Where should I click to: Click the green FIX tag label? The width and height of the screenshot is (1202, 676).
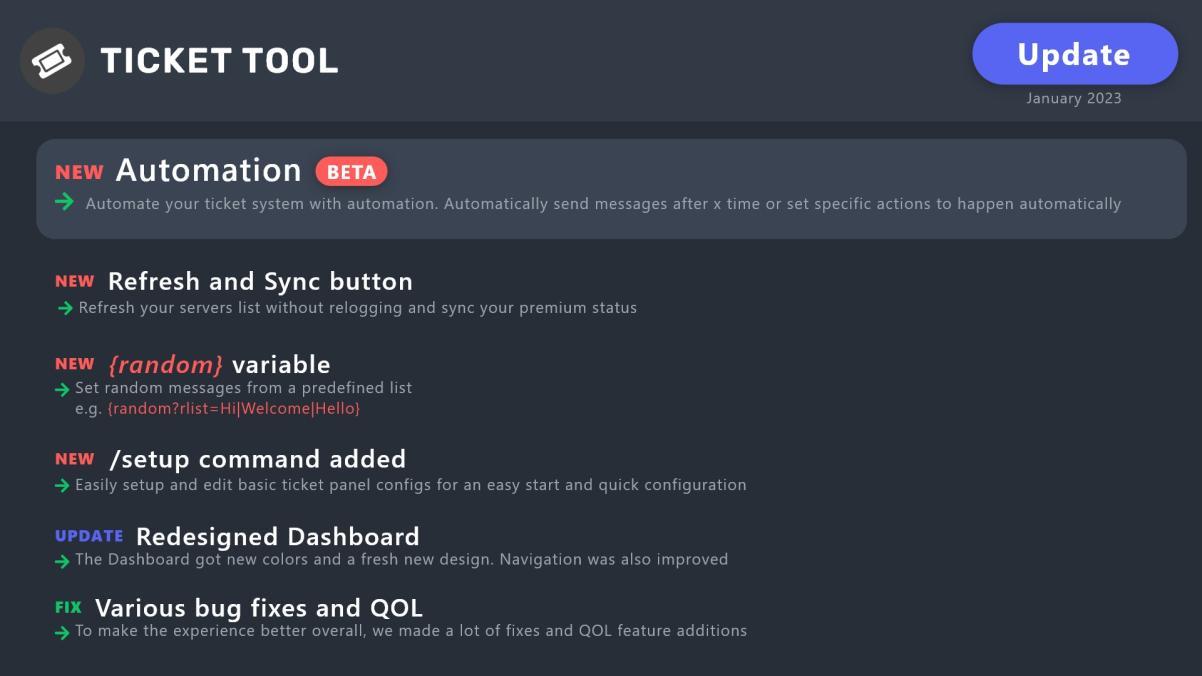click(x=68, y=607)
